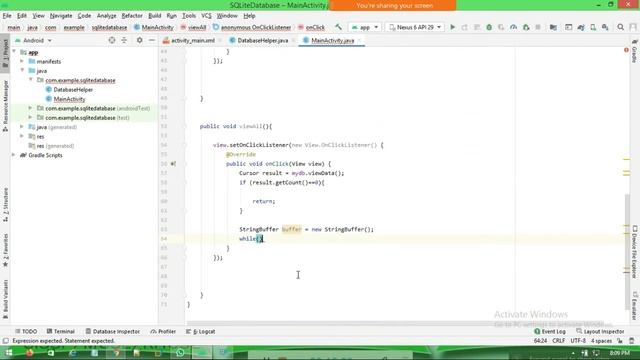Click the Debug app bug icon

point(489,27)
